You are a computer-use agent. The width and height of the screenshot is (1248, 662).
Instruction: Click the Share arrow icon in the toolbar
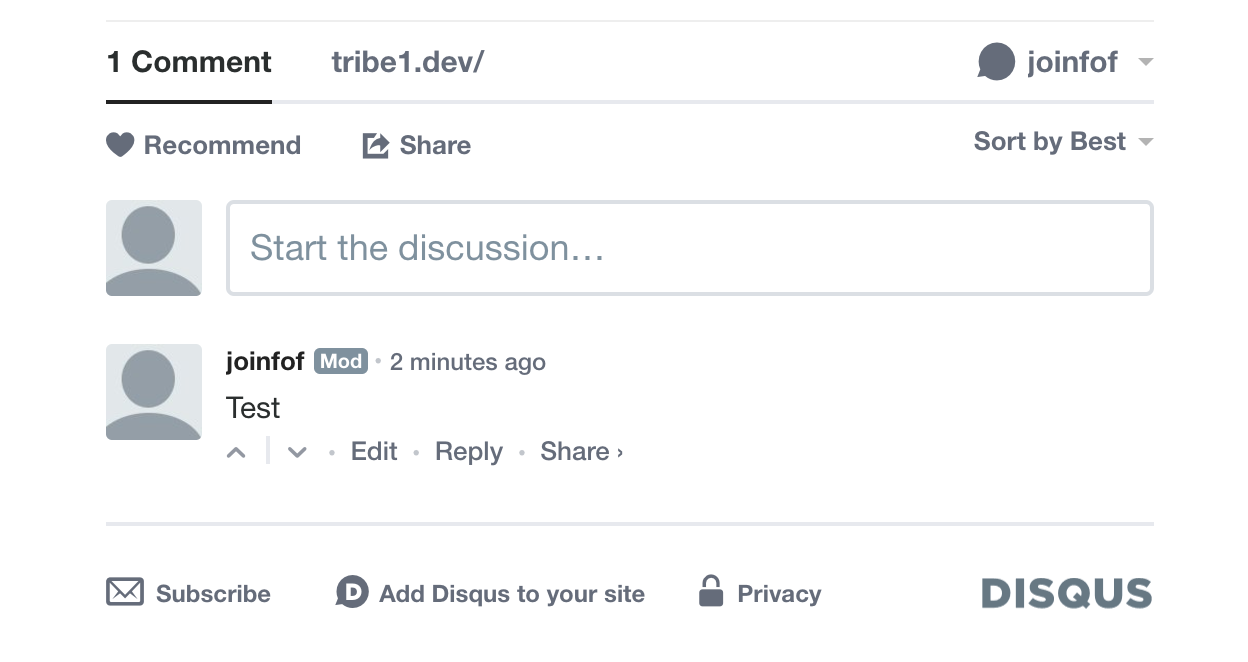tap(375, 145)
